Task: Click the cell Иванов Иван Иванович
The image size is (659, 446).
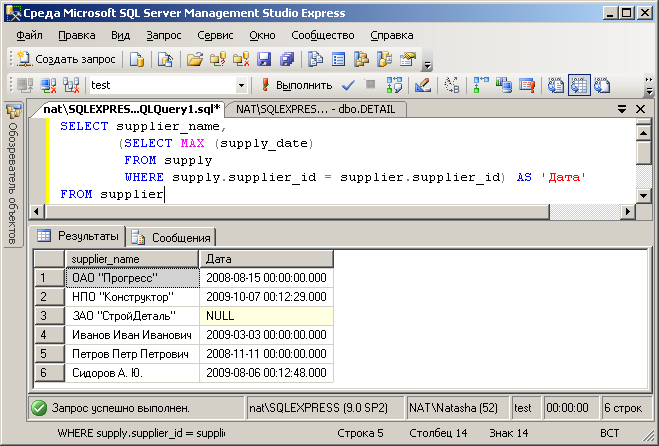Action: [132, 335]
